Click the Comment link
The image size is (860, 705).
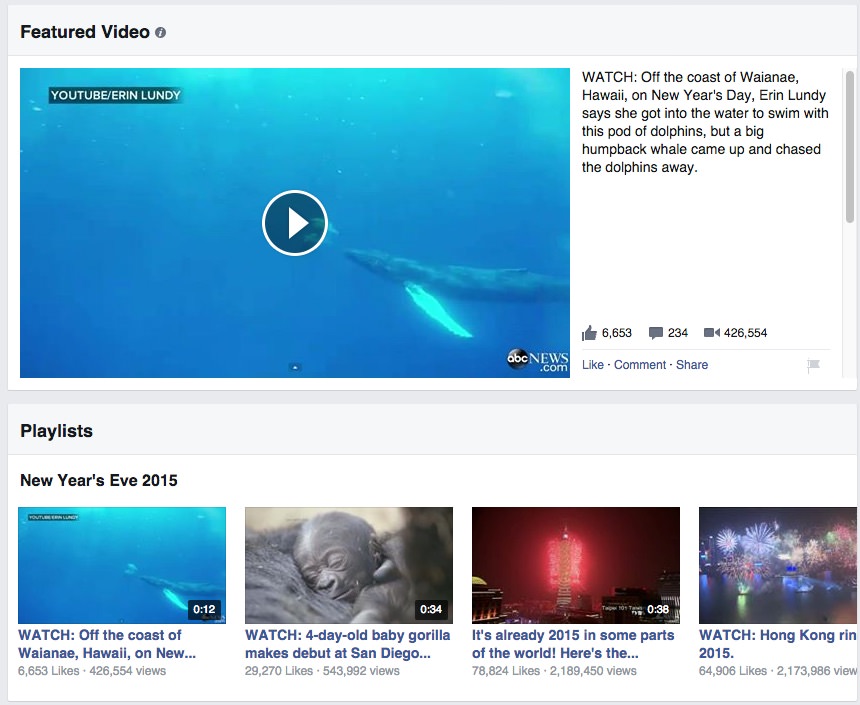click(640, 365)
